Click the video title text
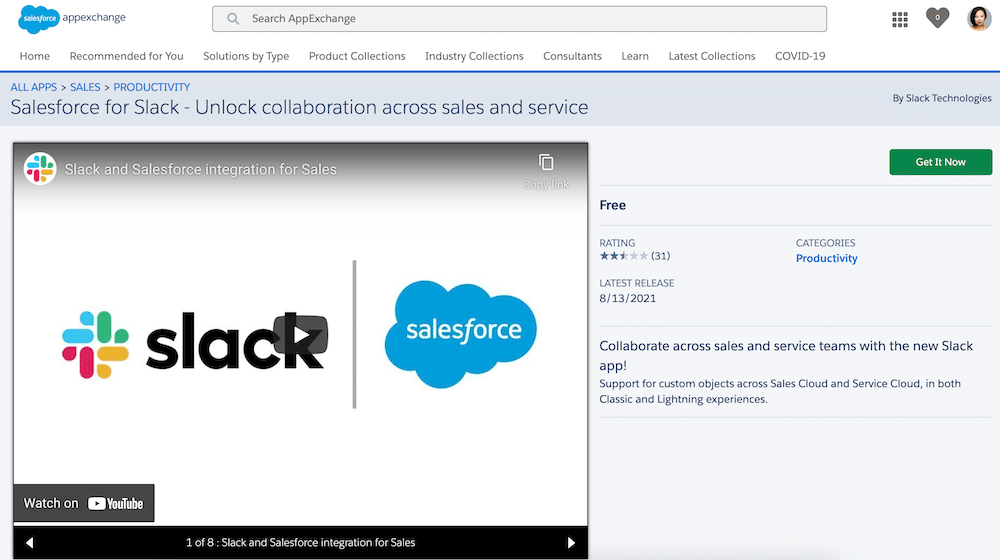This screenshot has width=1000, height=560. 200,169
